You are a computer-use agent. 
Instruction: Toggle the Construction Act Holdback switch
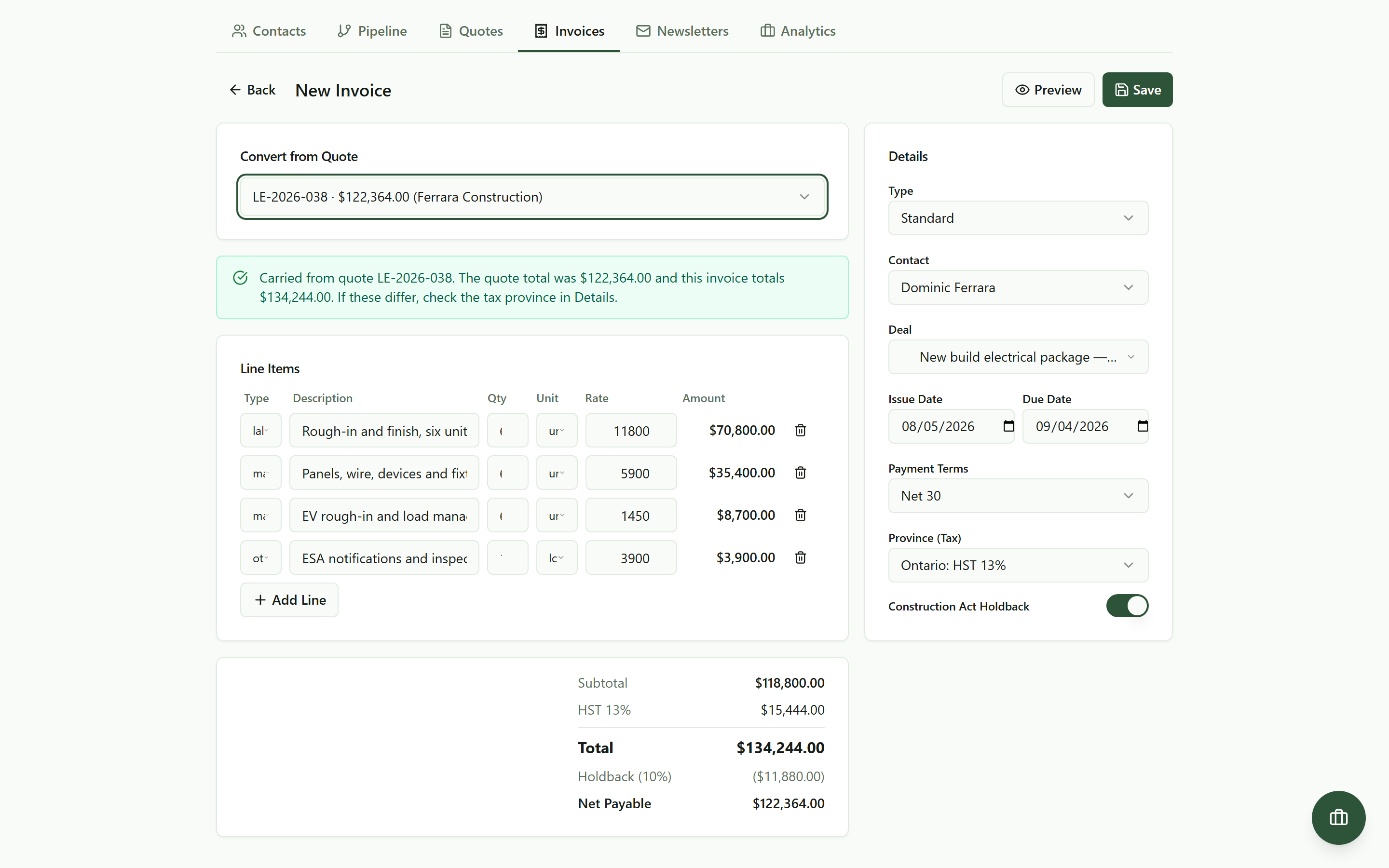(1127, 606)
